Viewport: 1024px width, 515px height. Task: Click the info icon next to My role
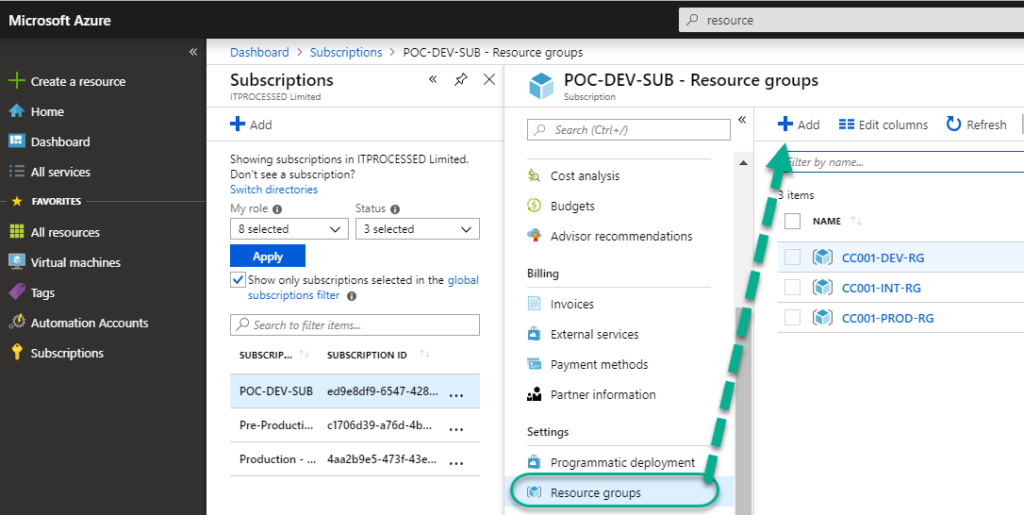(277, 210)
